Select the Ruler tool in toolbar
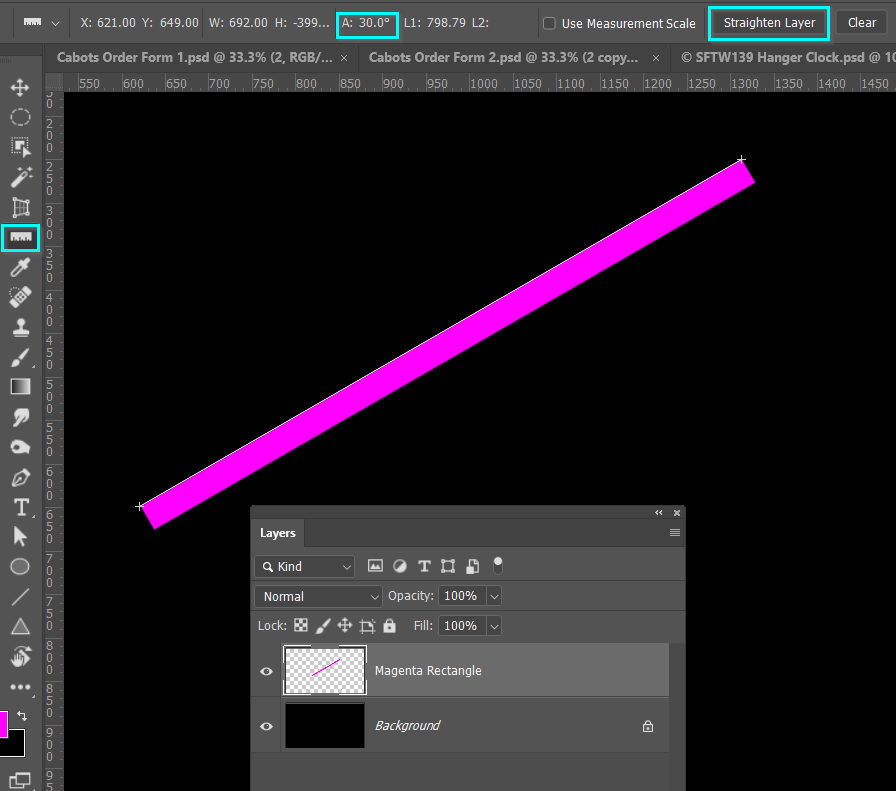Image resolution: width=896 pixels, height=791 pixels. [x=21, y=237]
